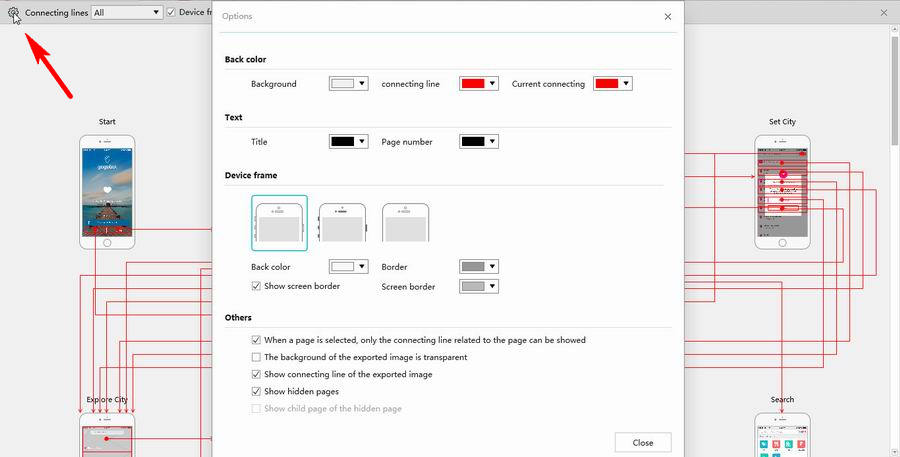Toggle Show connecting line of exported image
This screenshot has width=900, height=457.
coord(256,374)
